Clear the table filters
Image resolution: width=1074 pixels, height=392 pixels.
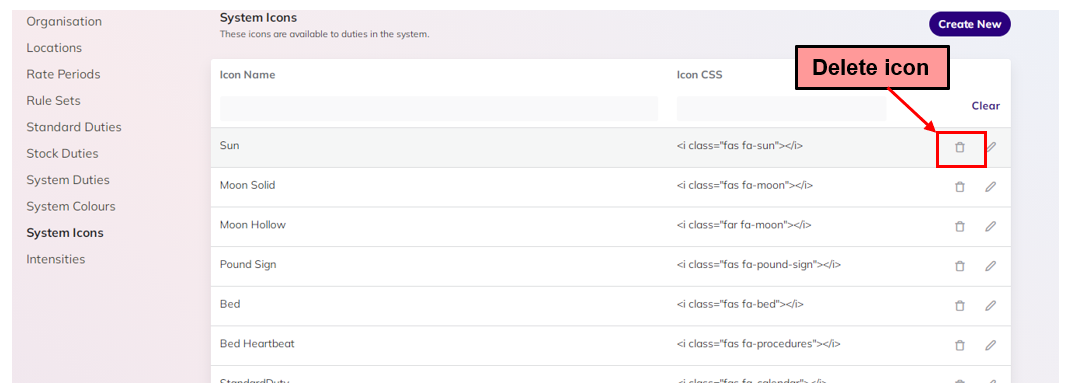pyautogui.click(x=986, y=106)
